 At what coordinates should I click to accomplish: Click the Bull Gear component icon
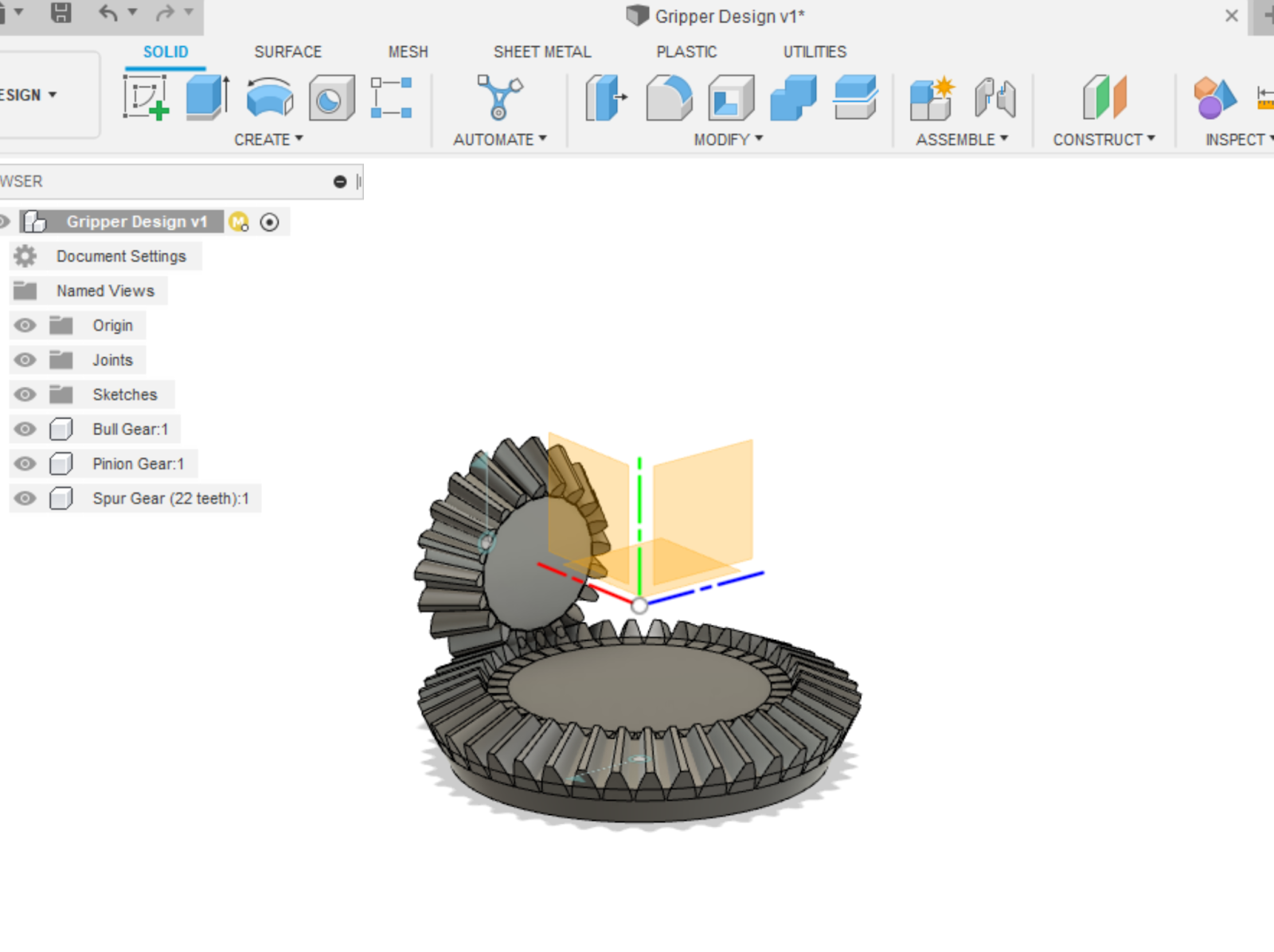tap(61, 429)
